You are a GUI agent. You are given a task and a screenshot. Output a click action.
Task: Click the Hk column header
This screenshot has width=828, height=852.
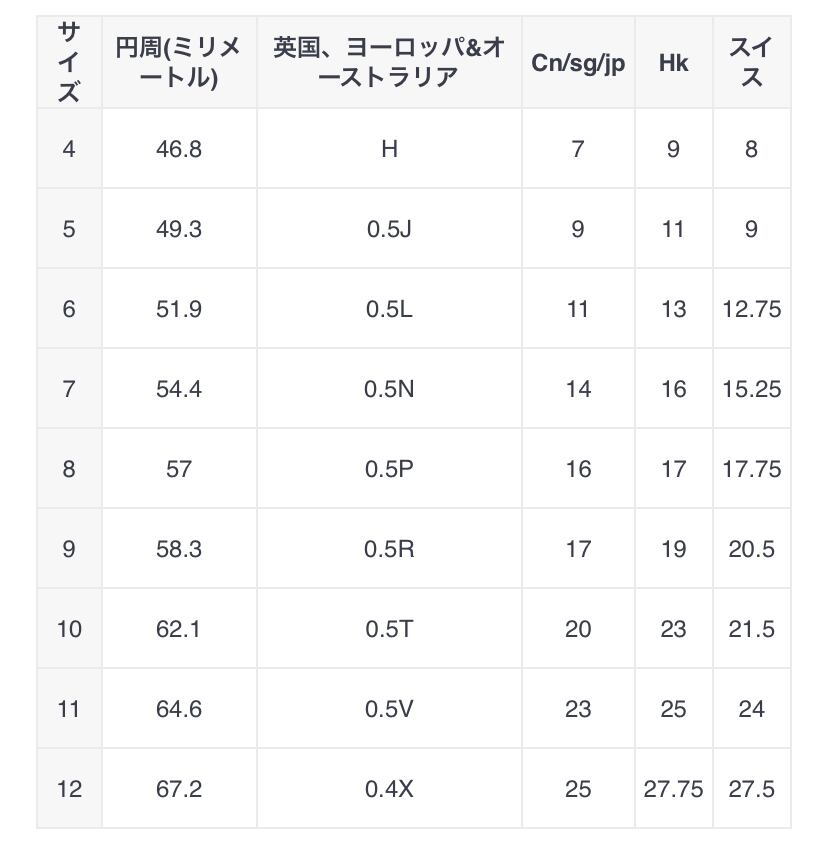[x=673, y=63]
